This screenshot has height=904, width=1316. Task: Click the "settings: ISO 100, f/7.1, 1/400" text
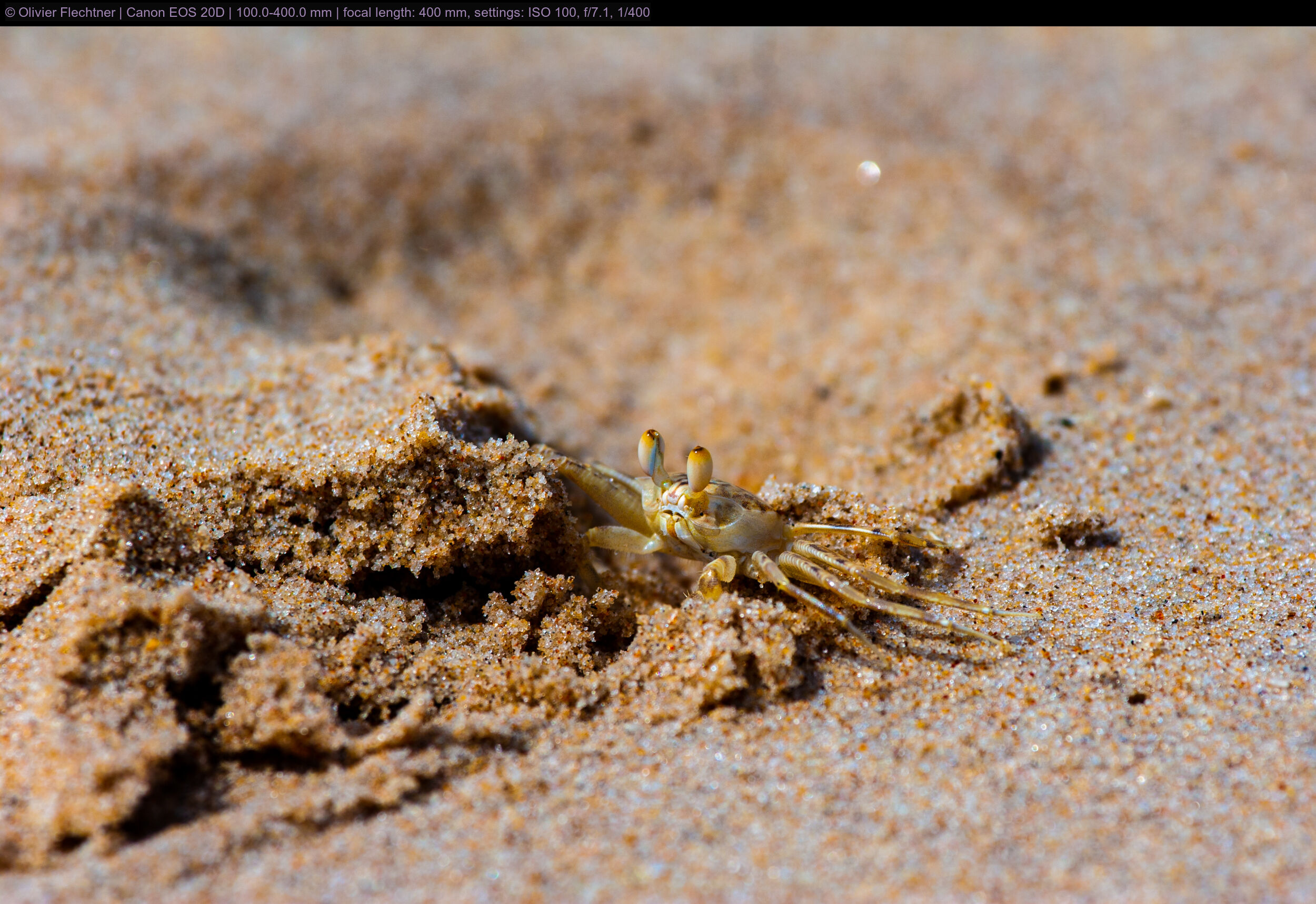pyautogui.click(x=562, y=13)
